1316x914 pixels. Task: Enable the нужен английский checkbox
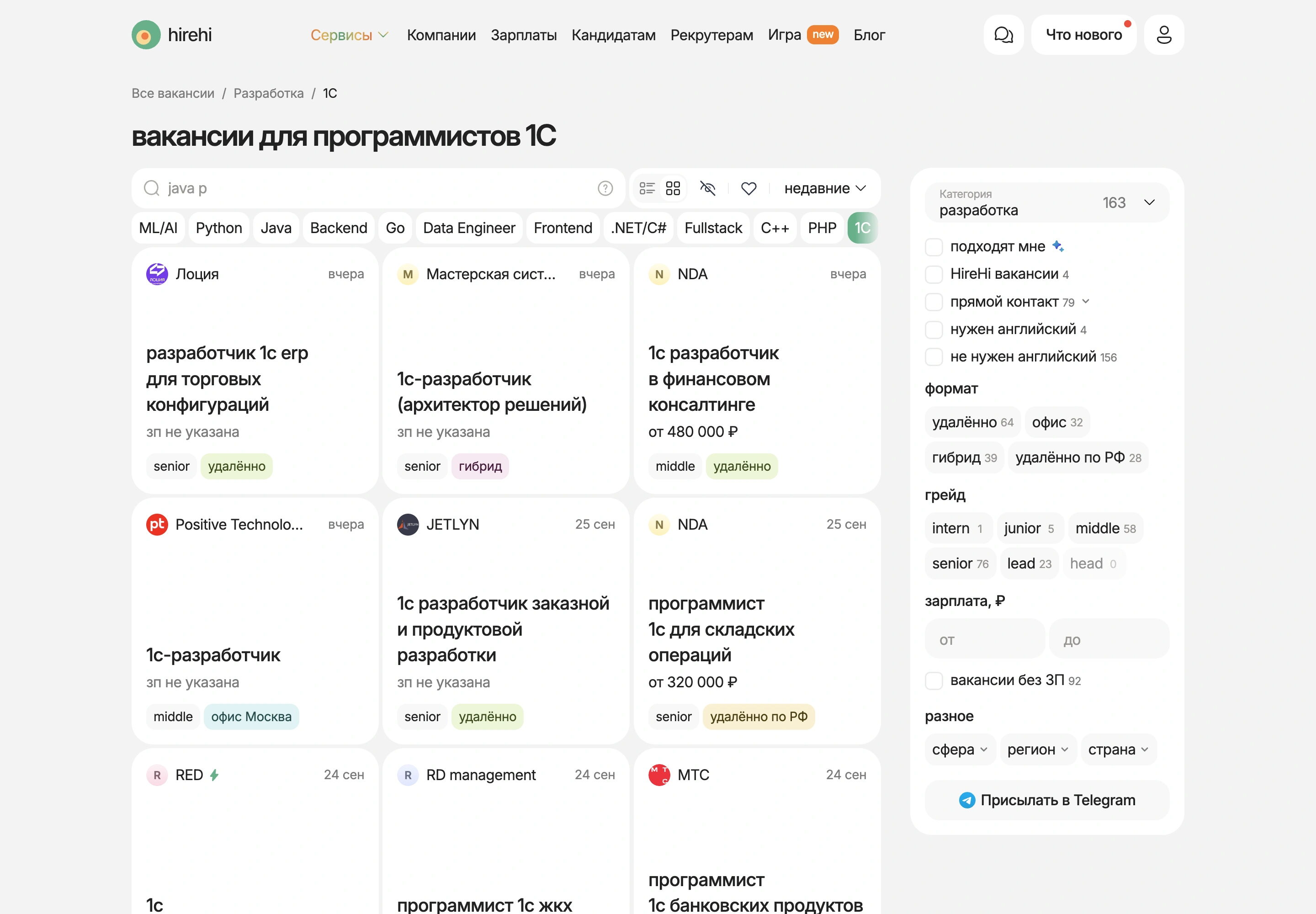(934, 329)
